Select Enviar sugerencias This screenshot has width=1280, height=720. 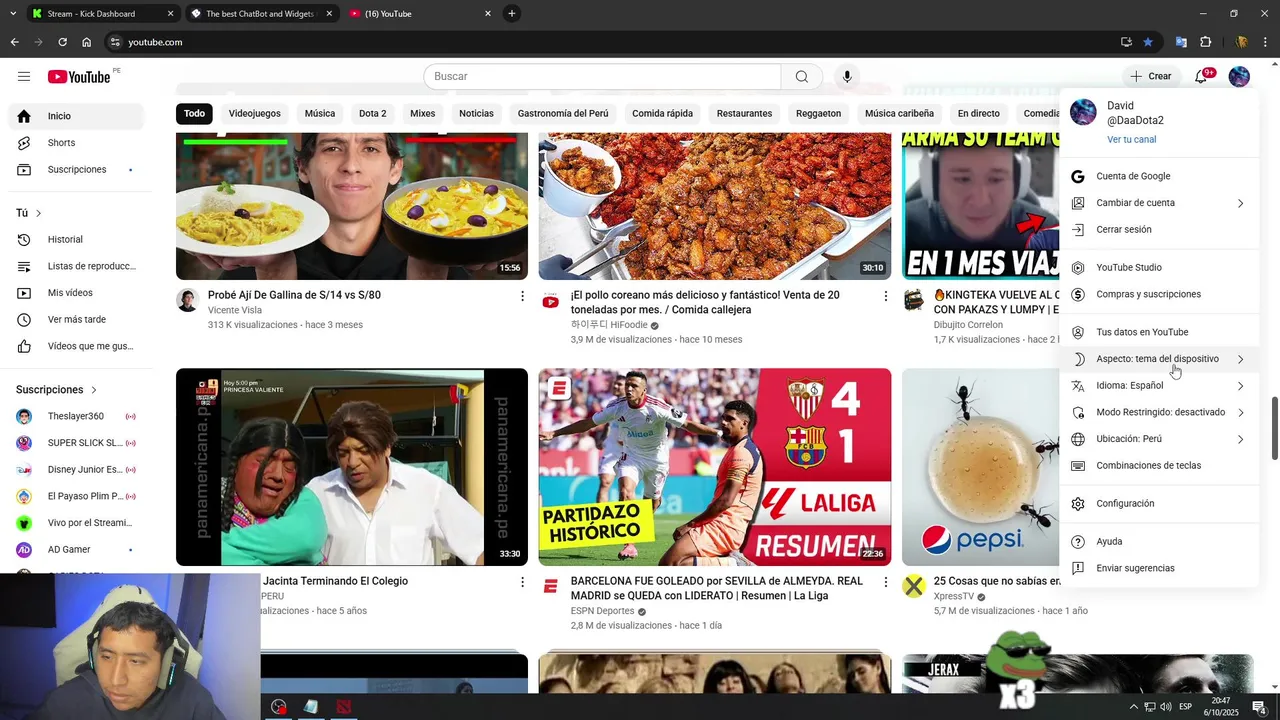[1159, 569]
